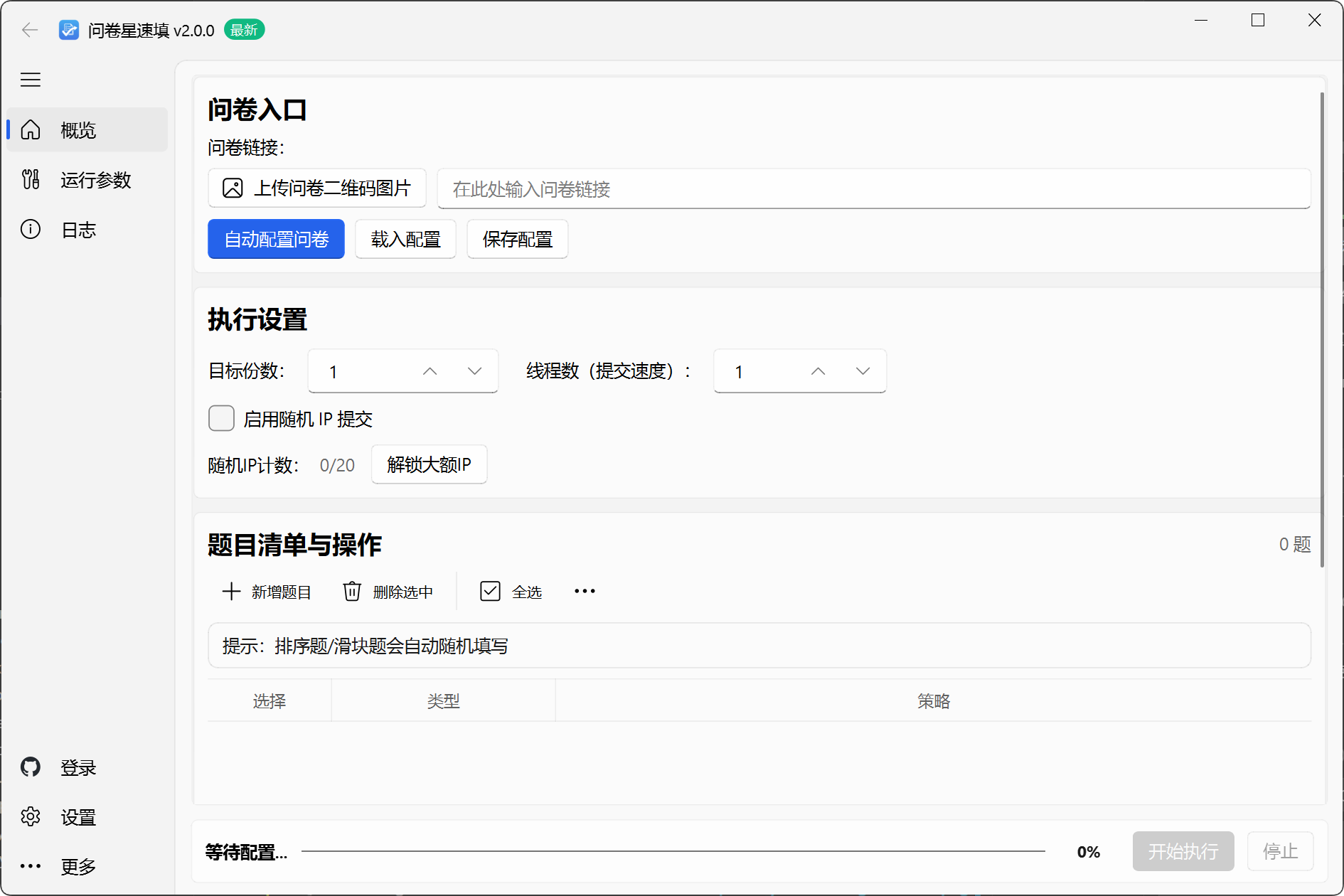This screenshot has height=896, width=1344.
Task: Click the progress bar at the bottom
Action: point(673,851)
